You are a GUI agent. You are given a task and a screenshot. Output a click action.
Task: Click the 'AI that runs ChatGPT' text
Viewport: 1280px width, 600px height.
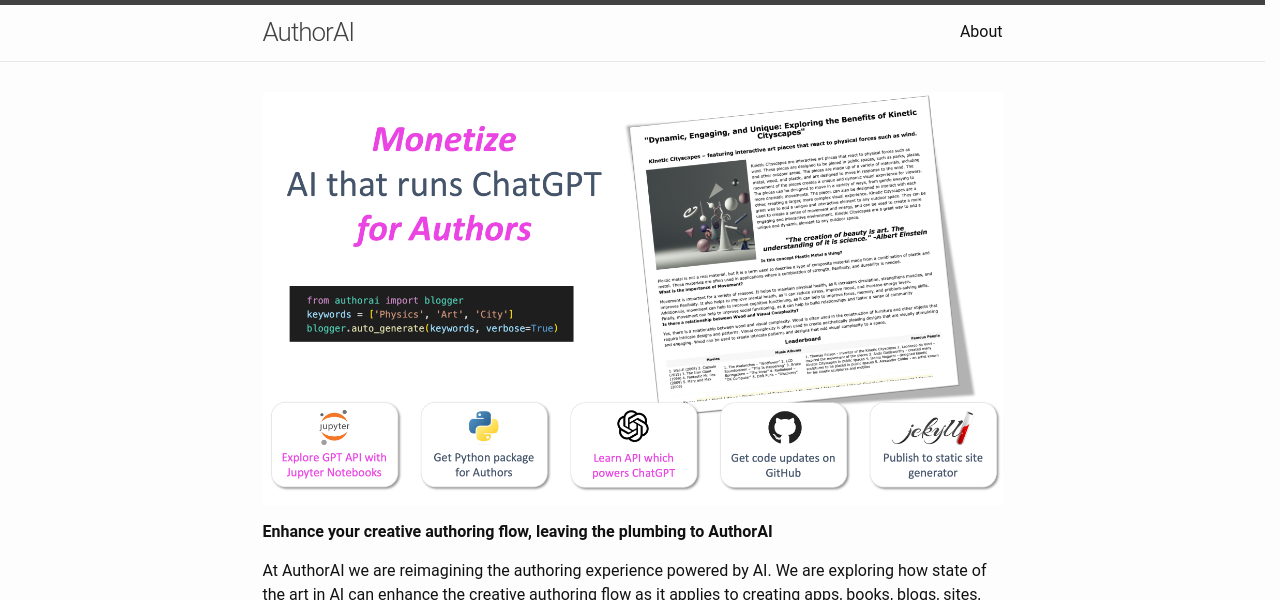pyautogui.click(x=444, y=184)
